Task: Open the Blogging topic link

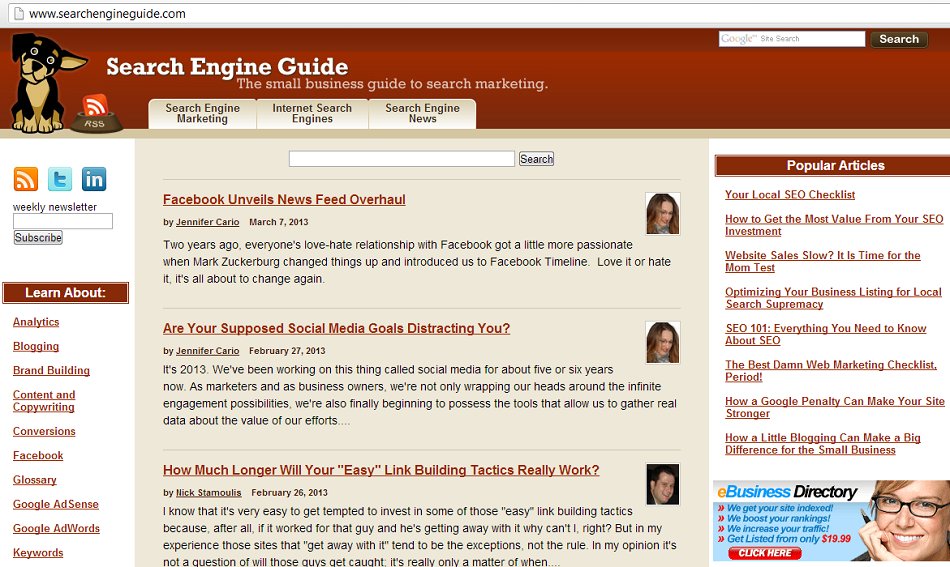Action: point(36,346)
